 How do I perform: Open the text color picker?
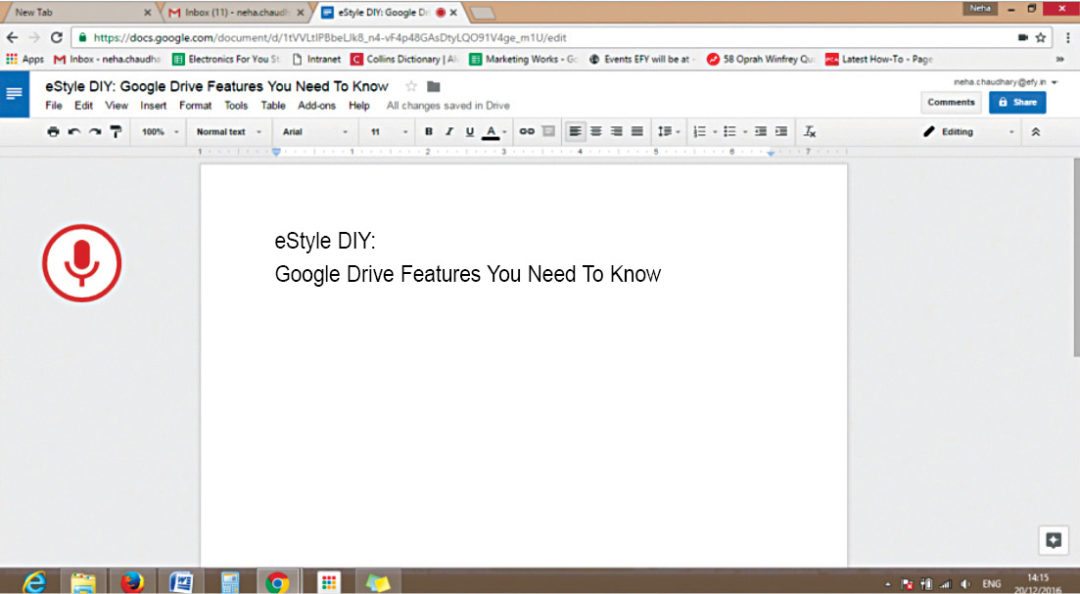[x=491, y=132]
